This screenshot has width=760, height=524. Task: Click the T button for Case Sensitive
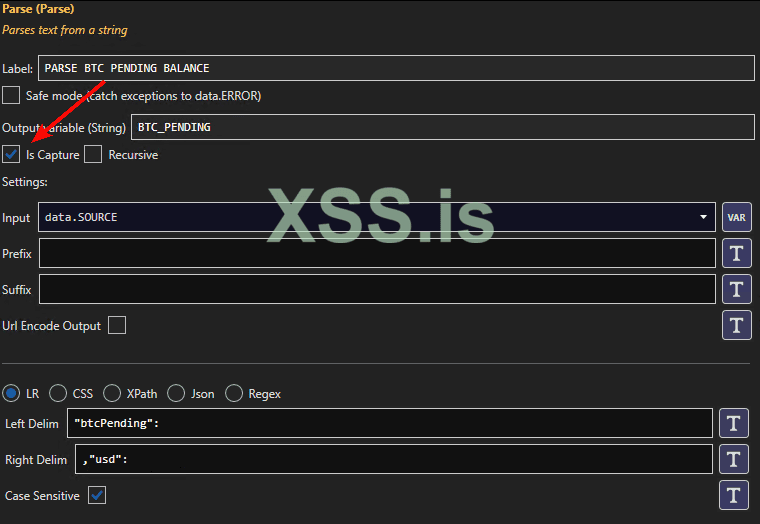[x=734, y=495]
